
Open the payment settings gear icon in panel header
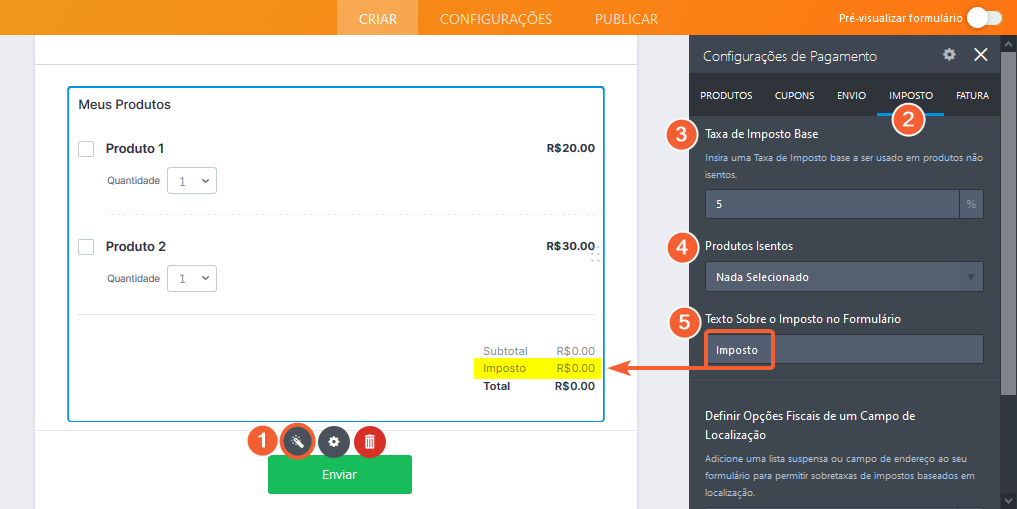[x=949, y=55]
